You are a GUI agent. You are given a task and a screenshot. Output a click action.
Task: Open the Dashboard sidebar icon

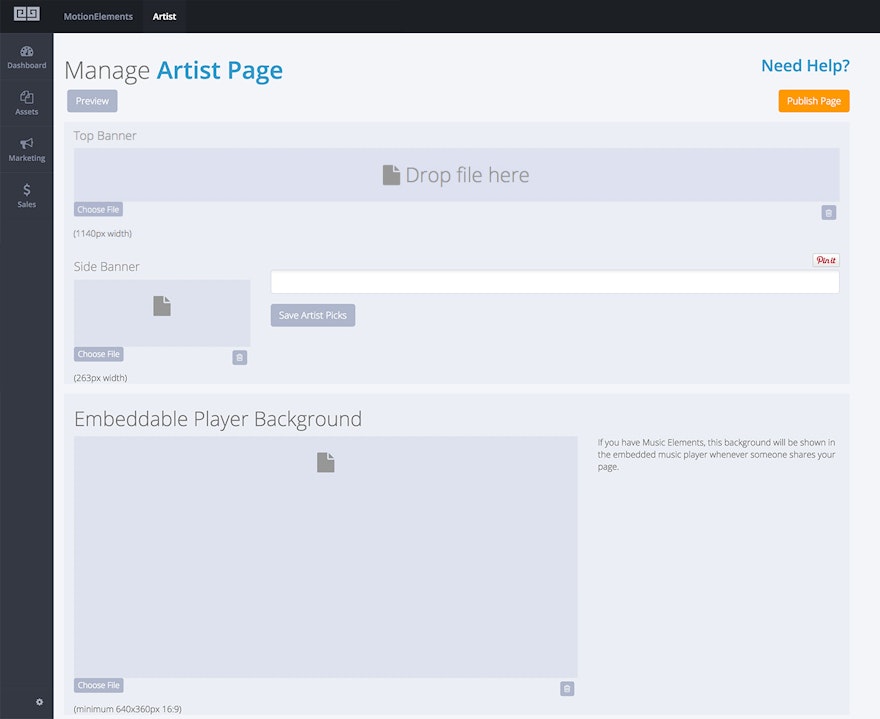click(27, 57)
